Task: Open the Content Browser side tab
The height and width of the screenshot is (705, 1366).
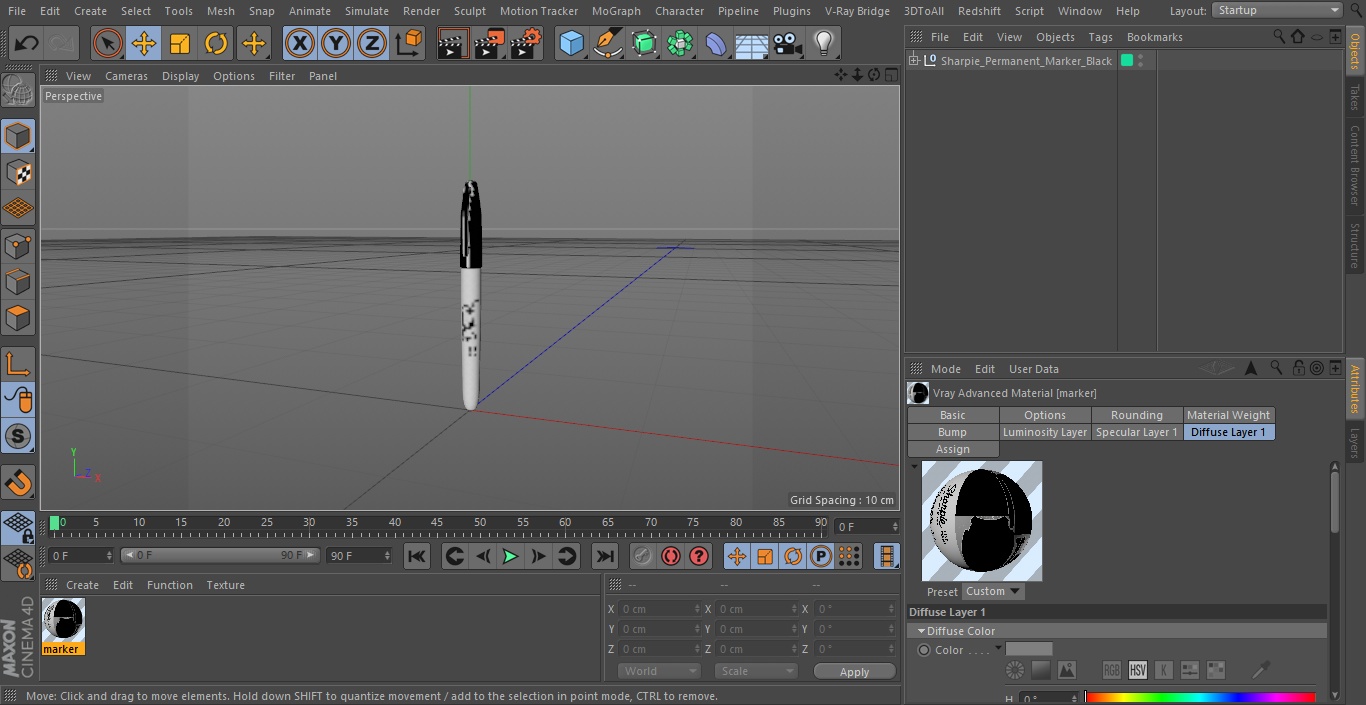Action: (x=1355, y=164)
